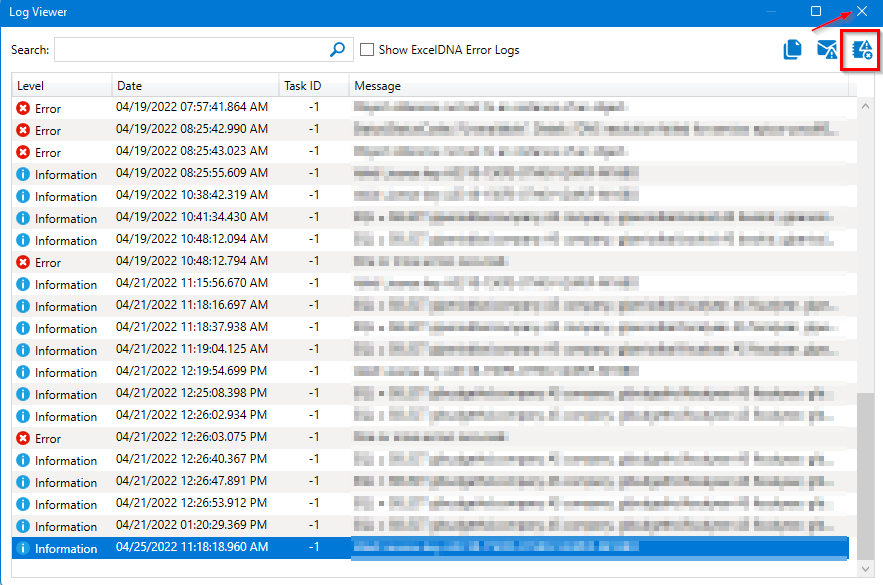
Task: Select Information row at 11:19:04.125 AM
Action: [430, 349]
